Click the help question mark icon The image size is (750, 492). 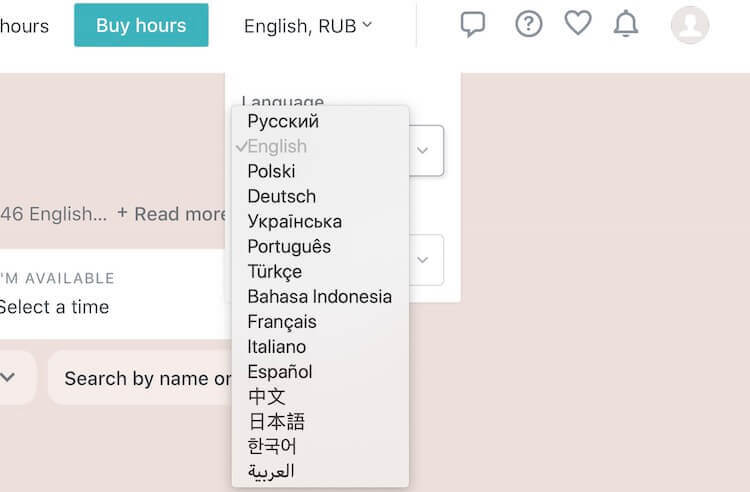tap(528, 24)
